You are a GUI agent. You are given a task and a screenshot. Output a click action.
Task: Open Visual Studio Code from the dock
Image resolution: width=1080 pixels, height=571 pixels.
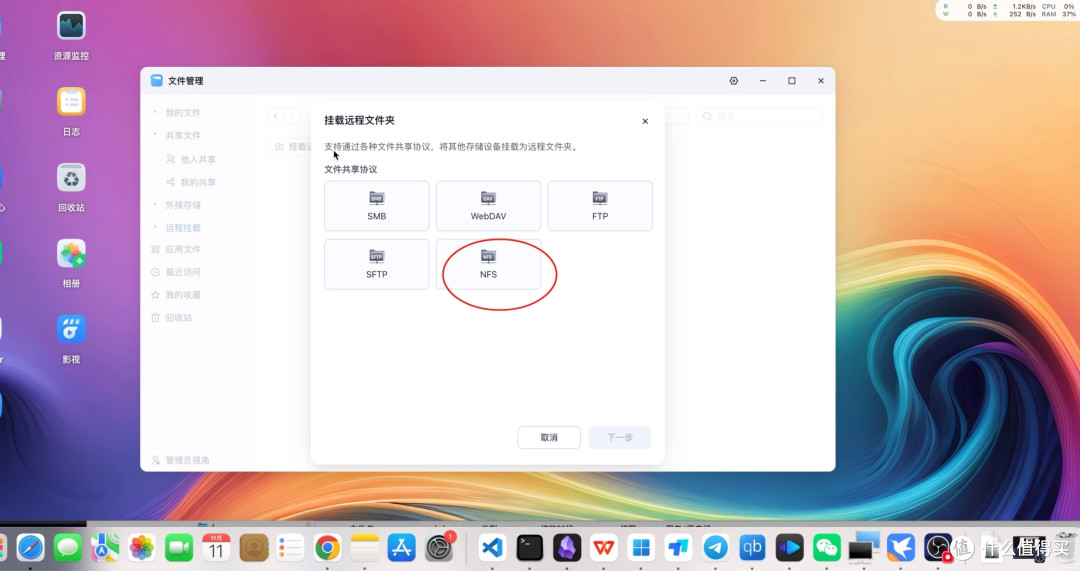click(492, 548)
